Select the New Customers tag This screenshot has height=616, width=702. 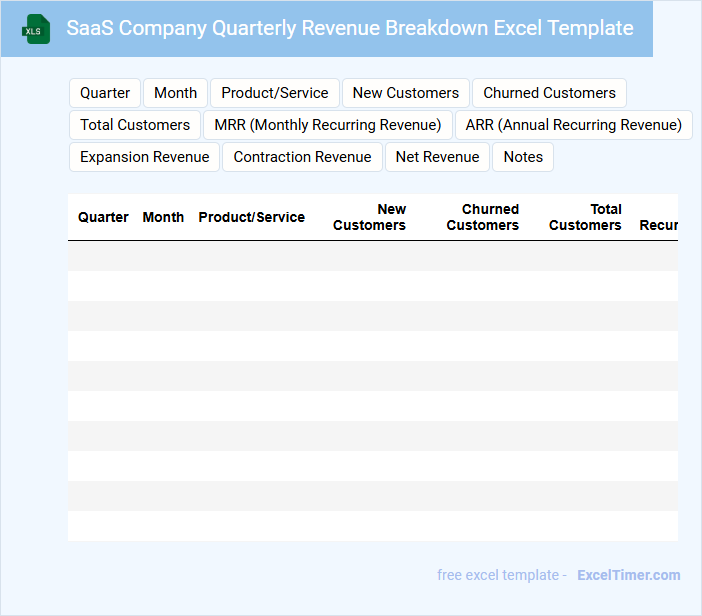tap(406, 93)
